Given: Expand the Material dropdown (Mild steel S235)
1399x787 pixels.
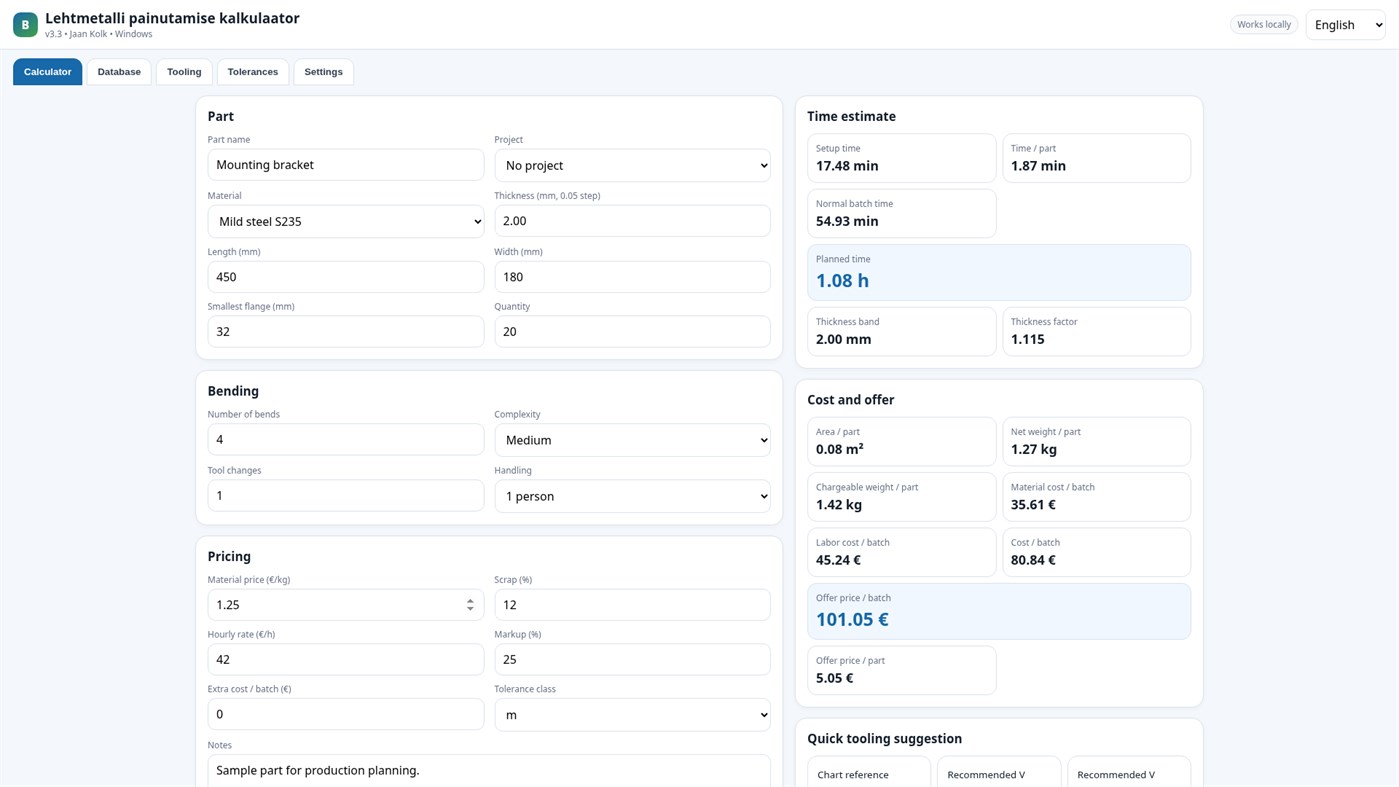Looking at the screenshot, I should point(346,221).
